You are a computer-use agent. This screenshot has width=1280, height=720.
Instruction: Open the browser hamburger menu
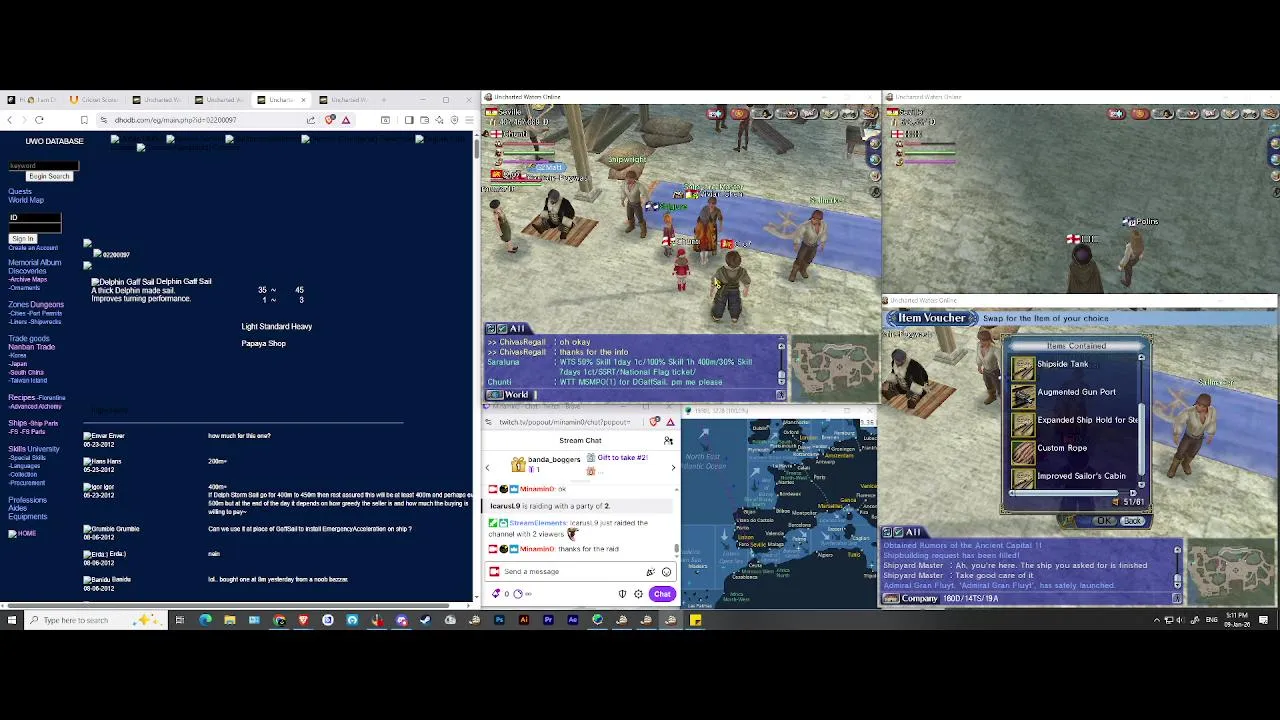pos(469,120)
